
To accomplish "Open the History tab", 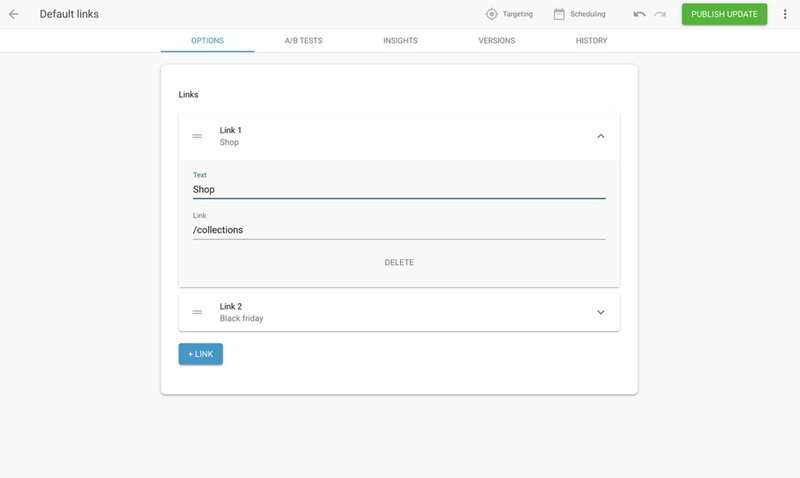I will pyautogui.click(x=591, y=41).
